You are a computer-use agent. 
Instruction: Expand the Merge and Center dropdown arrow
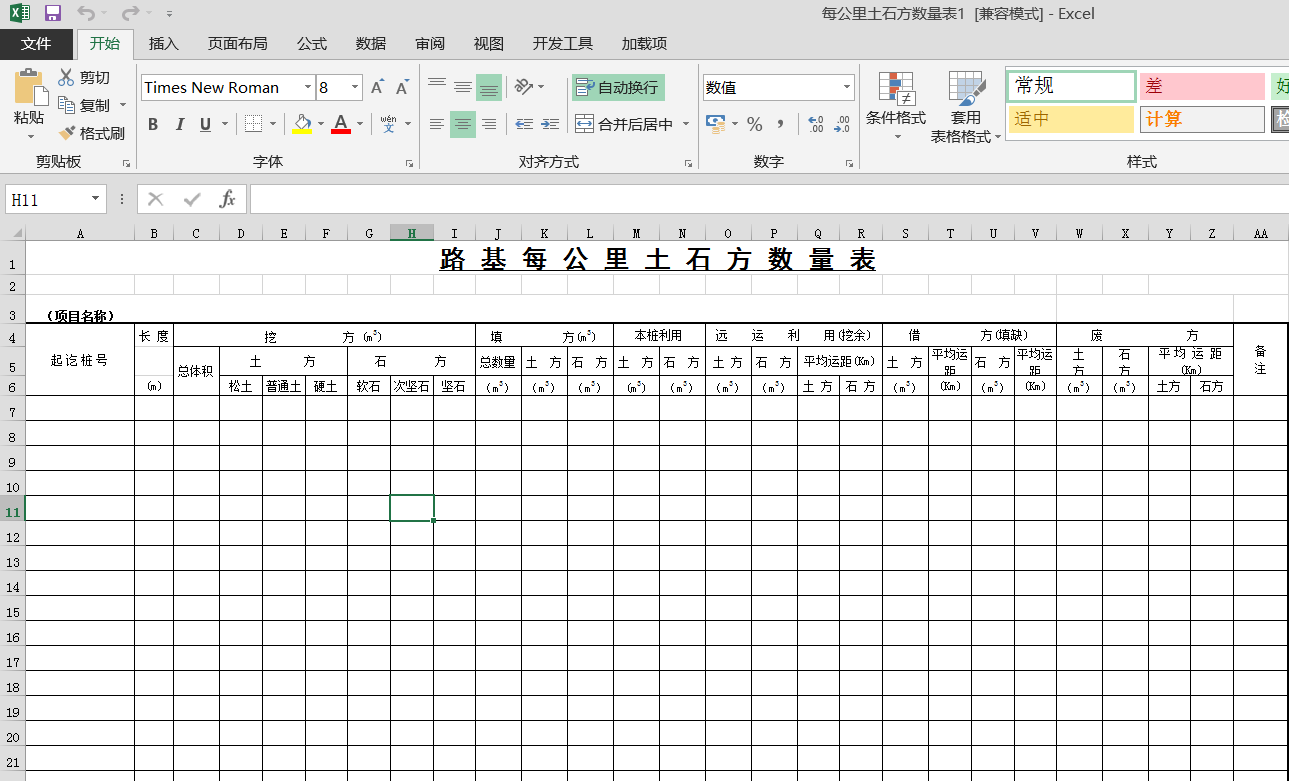click(686, 124)
